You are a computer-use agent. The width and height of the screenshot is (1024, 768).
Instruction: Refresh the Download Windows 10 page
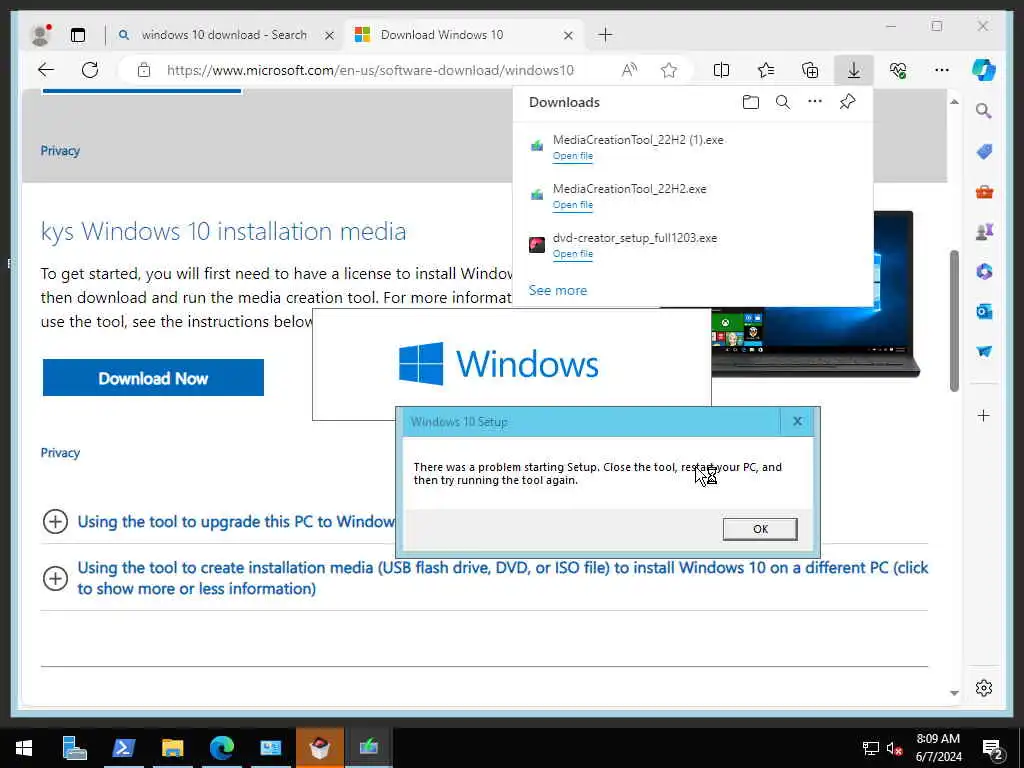[x=90, y=70]
